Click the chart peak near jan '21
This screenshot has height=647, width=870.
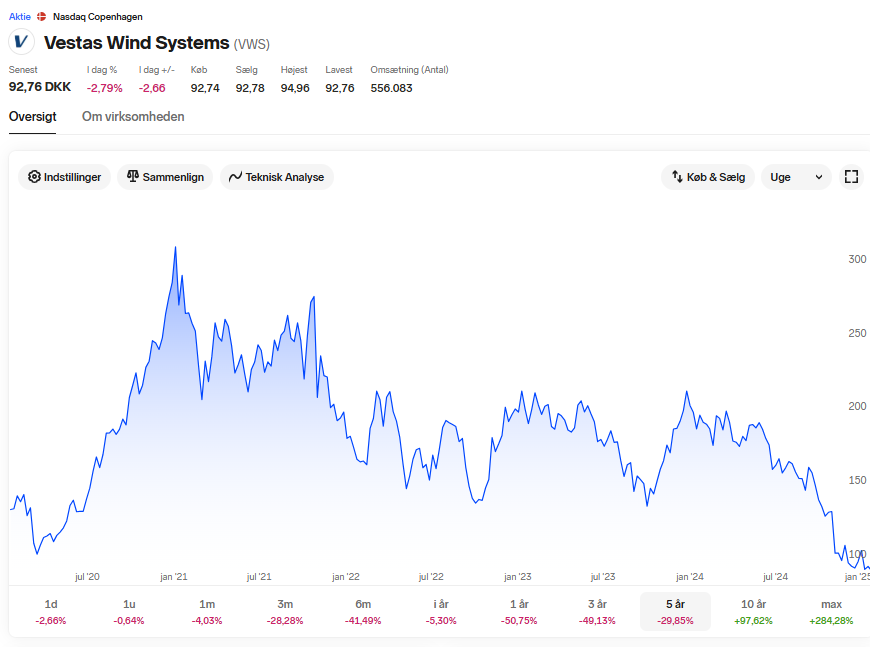click(175, 247)
